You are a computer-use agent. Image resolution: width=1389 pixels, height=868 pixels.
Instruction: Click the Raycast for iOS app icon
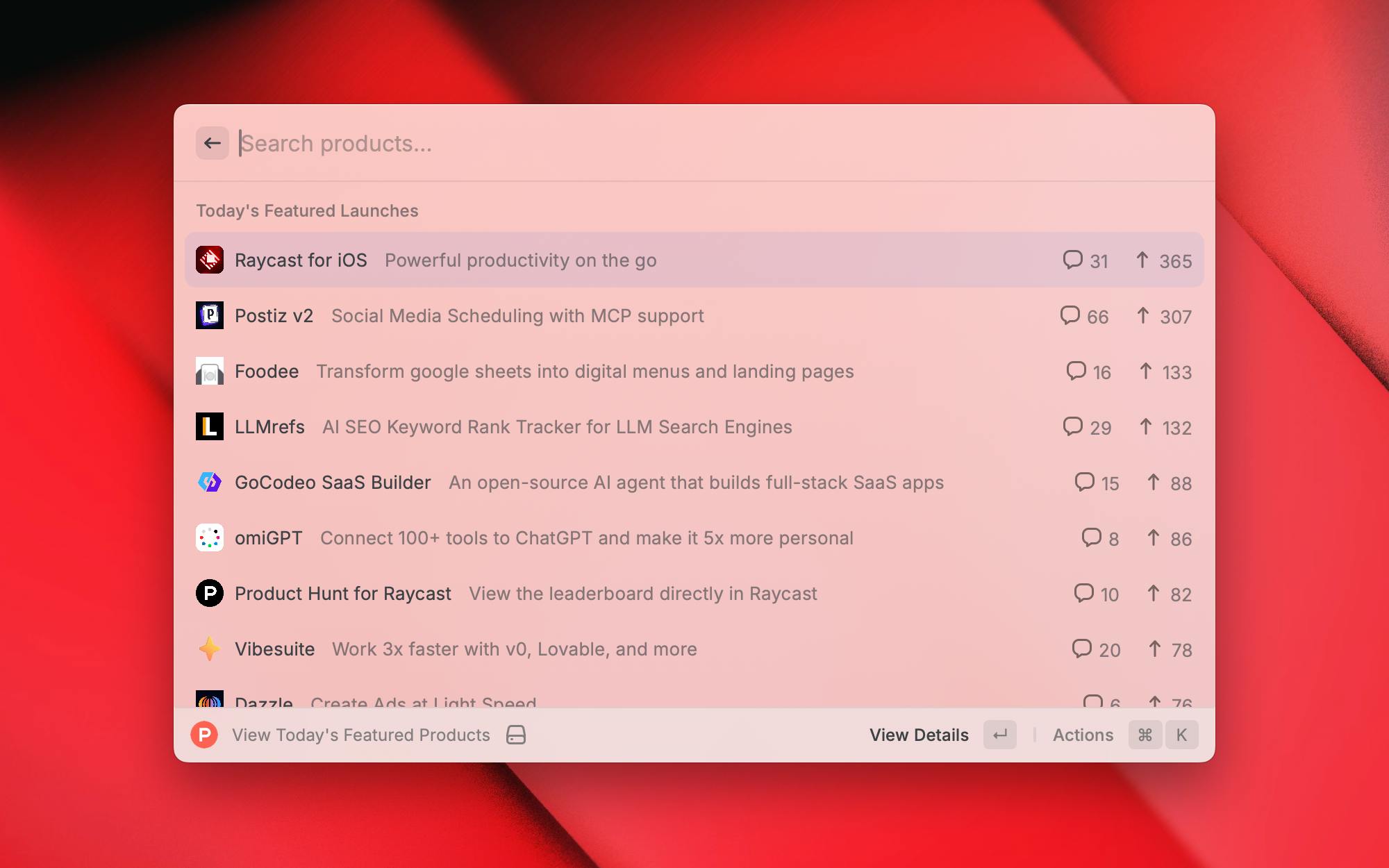tap(210, 260)
